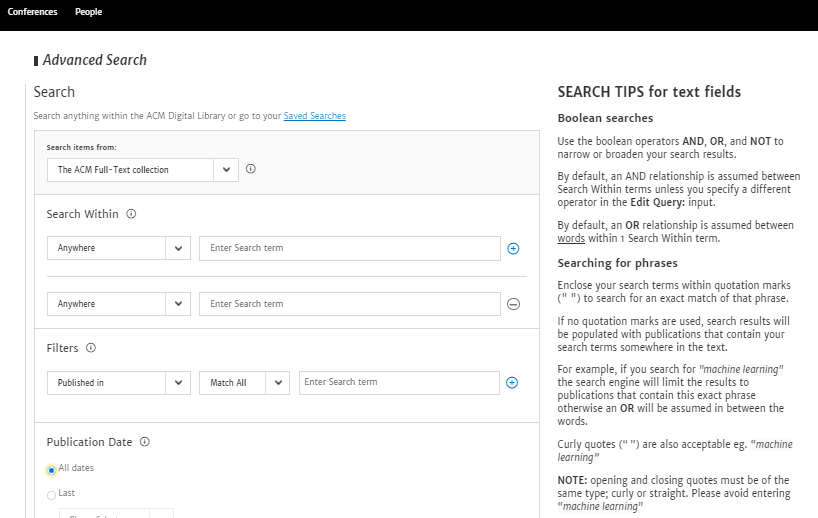Select the Last radio button
This screenshot has height=518, width=818.
coord(52,494)
